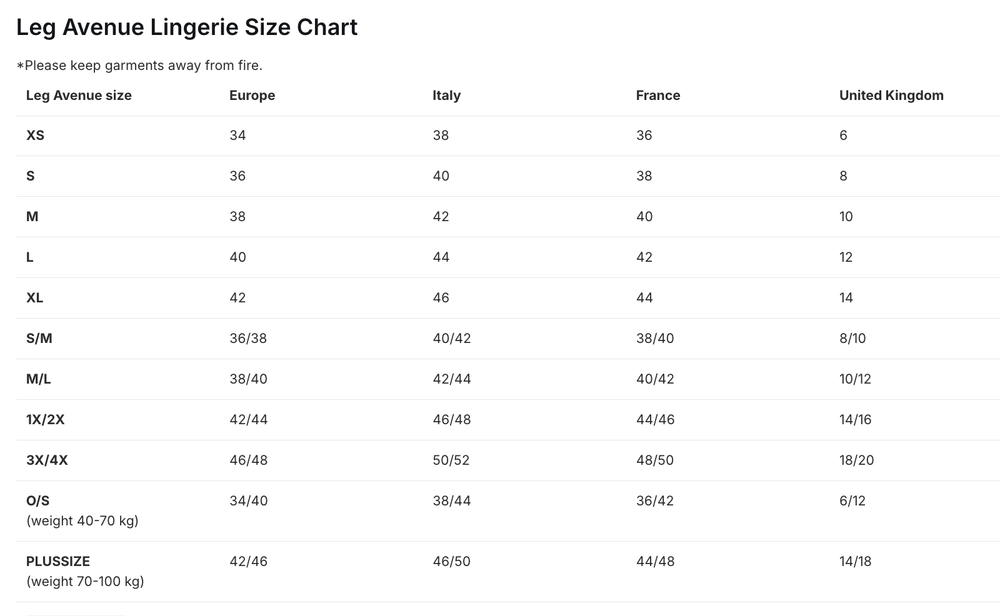Click the keep garments away from fire note
Screen dimensions: 1000x616
click(140, 66)
